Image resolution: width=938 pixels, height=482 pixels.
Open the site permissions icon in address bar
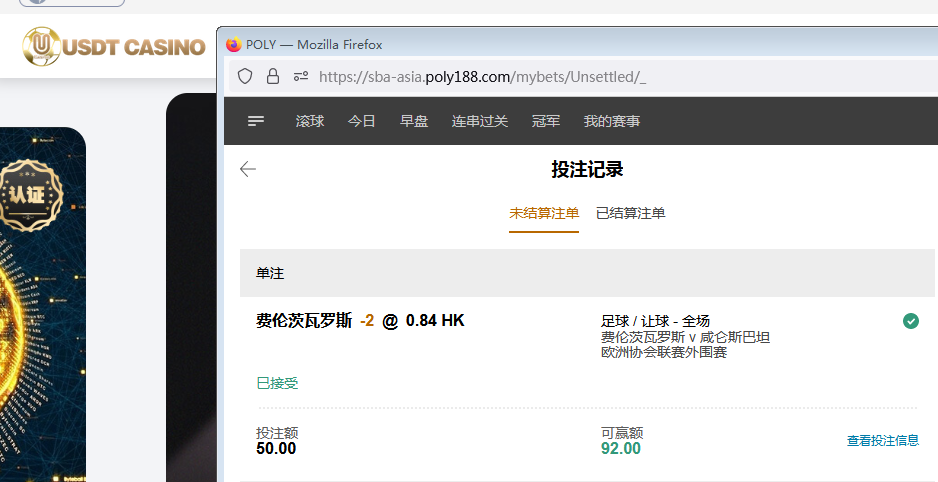pos(300,76)
